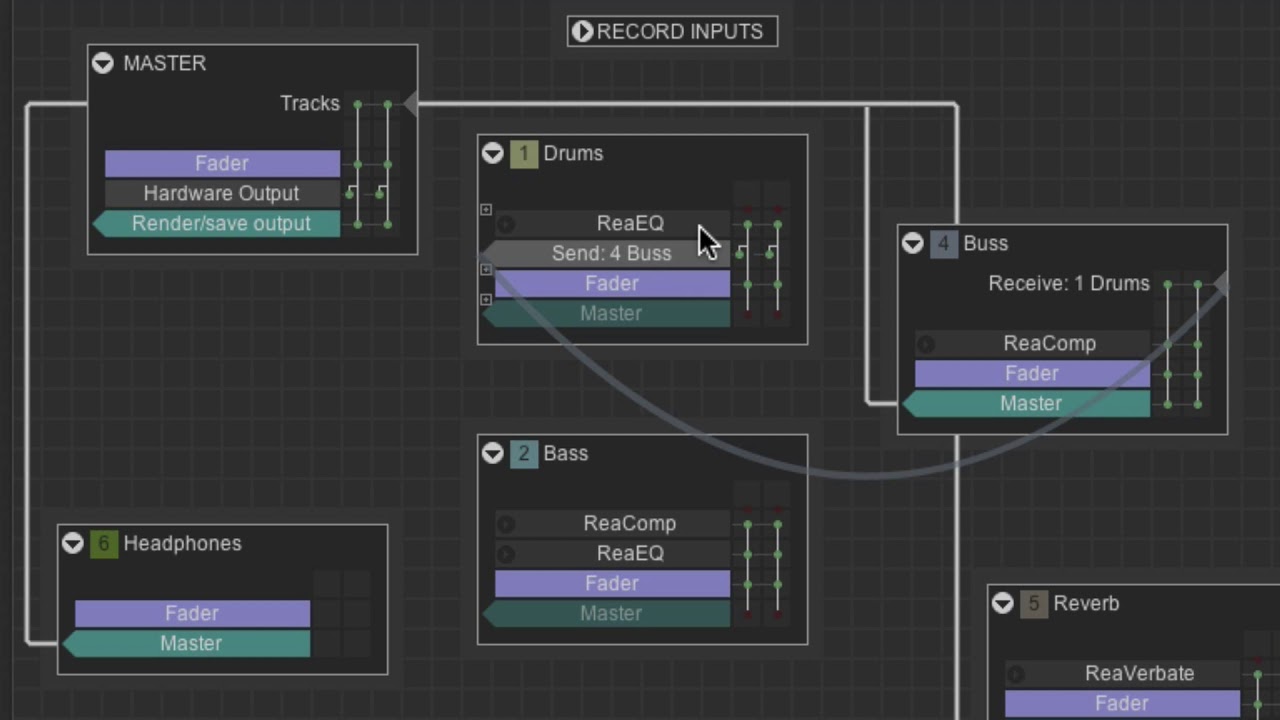This screenshot has height=720, width=1280.
Task: Click the plus icon above ReaEQ in Drums
Action: pyautogui.click(x=486, y=209)
